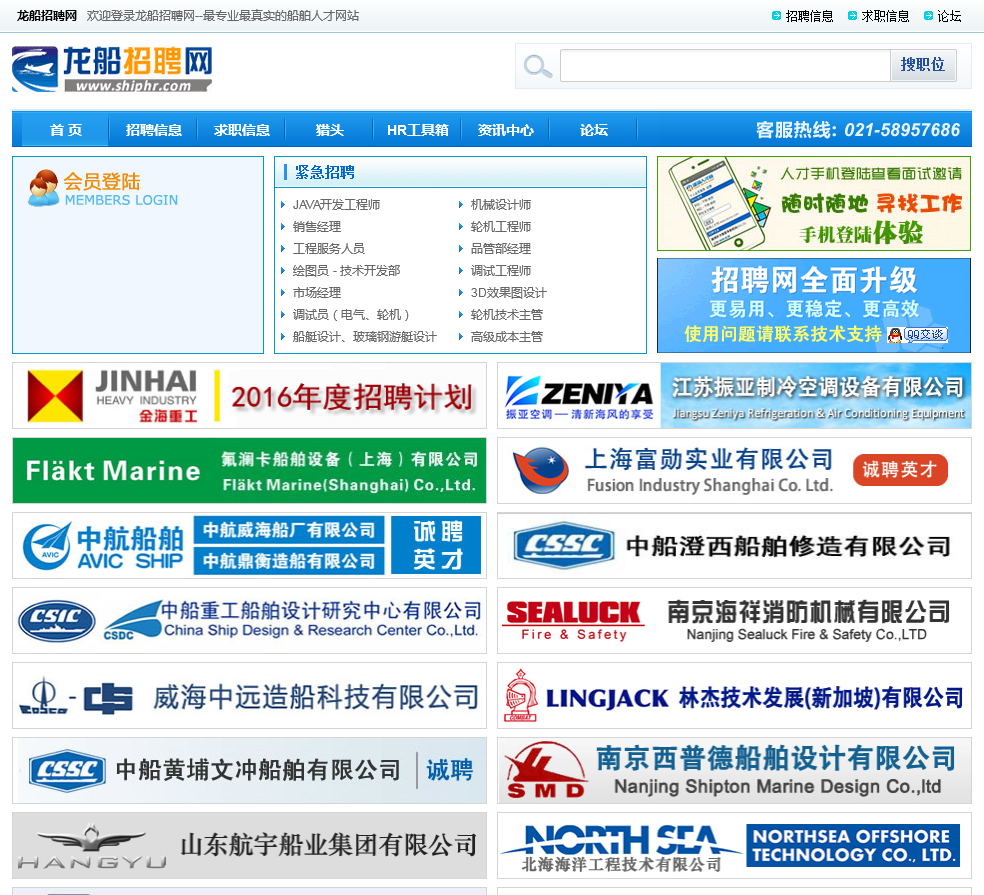Open the 招聘信息 nav tab

153,130
